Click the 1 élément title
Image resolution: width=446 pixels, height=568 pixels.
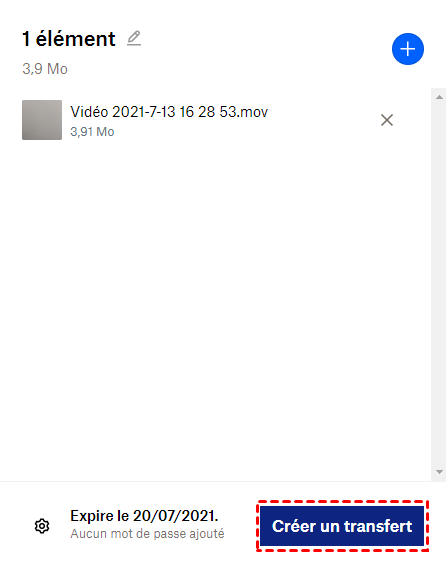pos(68,39)
